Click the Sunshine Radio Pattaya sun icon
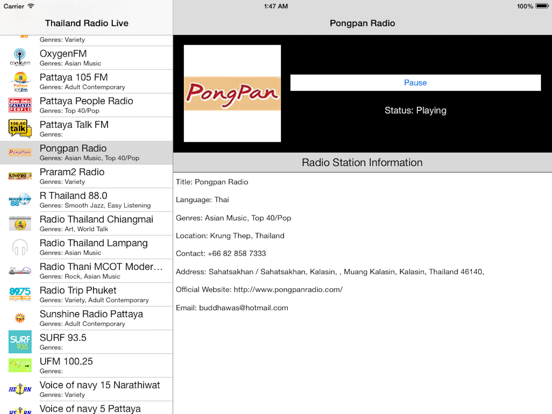This screenshot has height=414, width=552. pyautogui.click(x=20, y=318)
